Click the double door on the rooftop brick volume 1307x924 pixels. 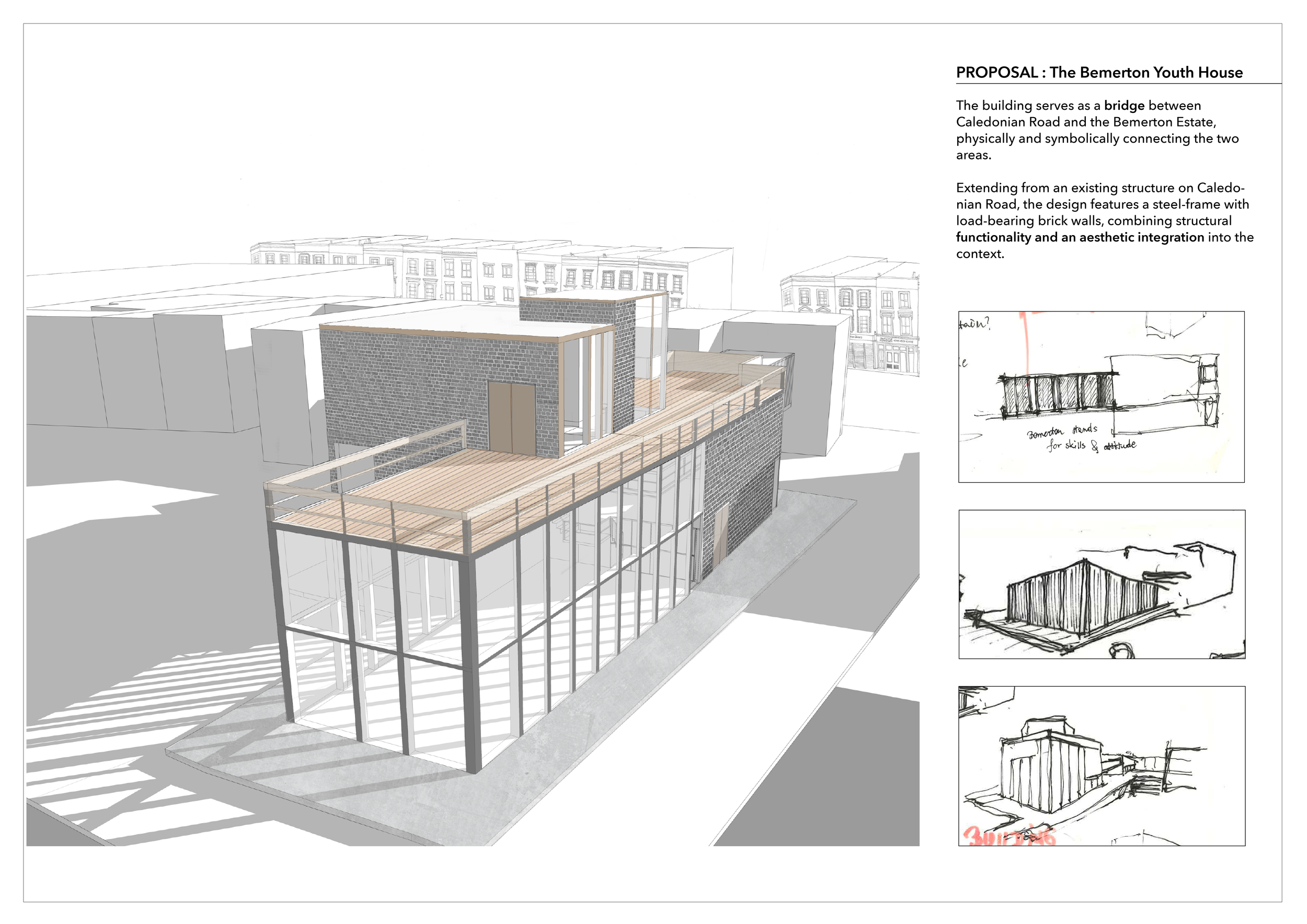point(511,418)
